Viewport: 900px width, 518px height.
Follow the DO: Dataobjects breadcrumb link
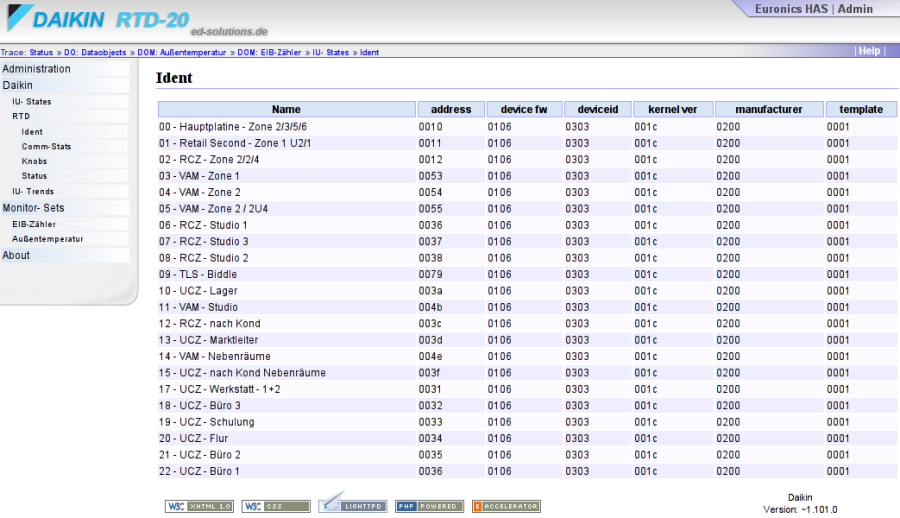click(95, 52)
